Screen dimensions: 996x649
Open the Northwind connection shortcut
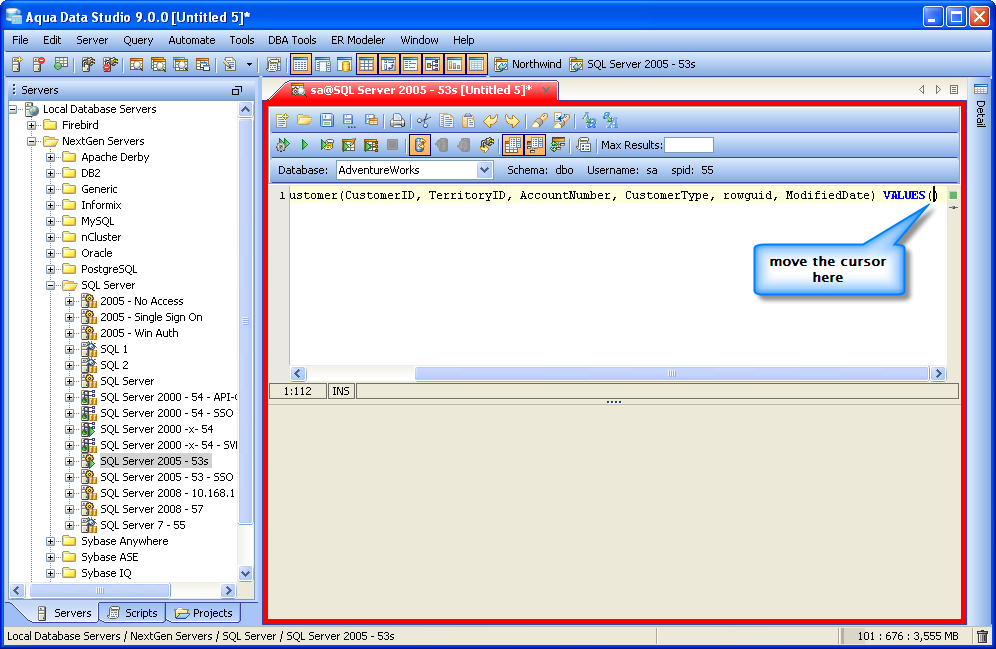(x=528, y=64)
